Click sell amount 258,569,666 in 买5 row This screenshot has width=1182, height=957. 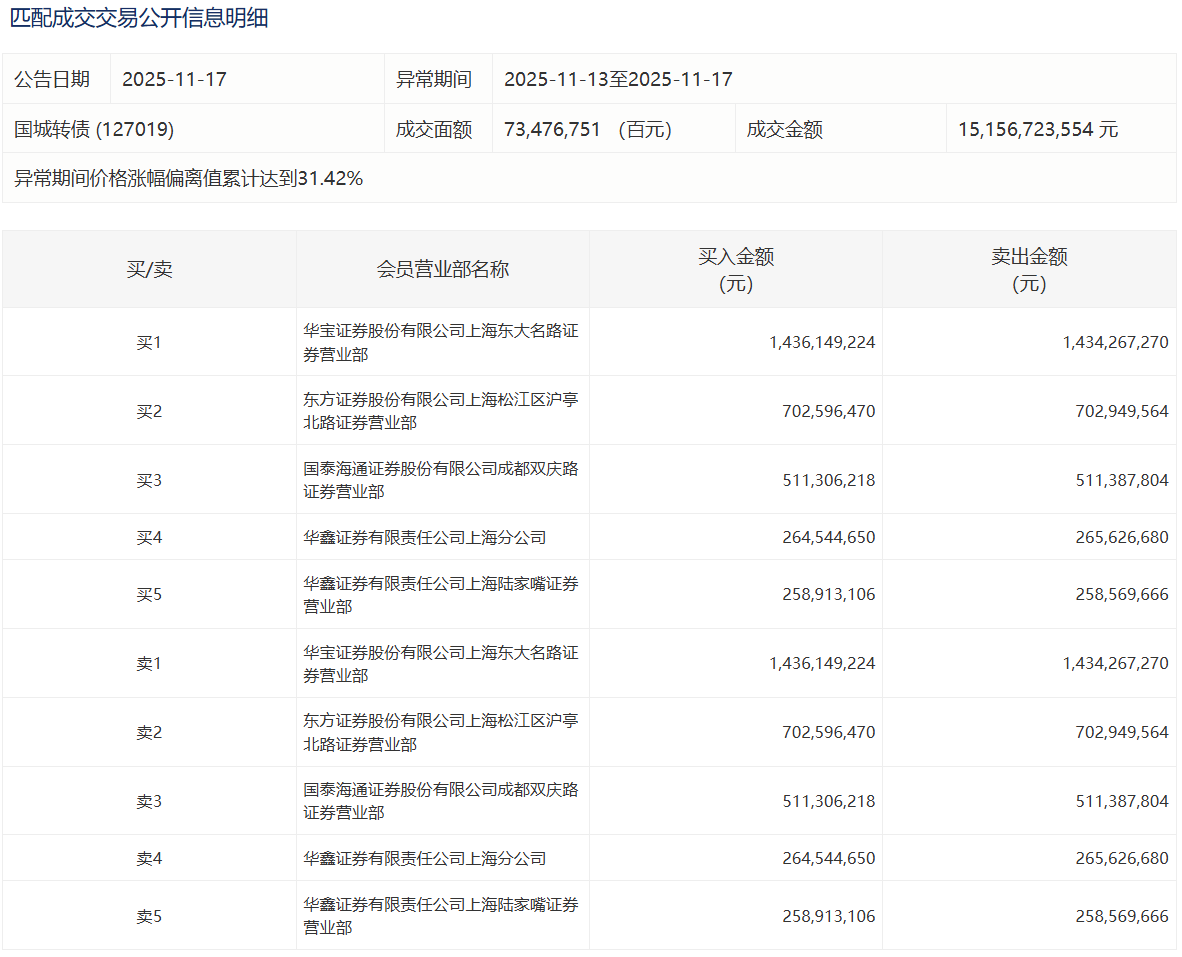click(1122, 595)
